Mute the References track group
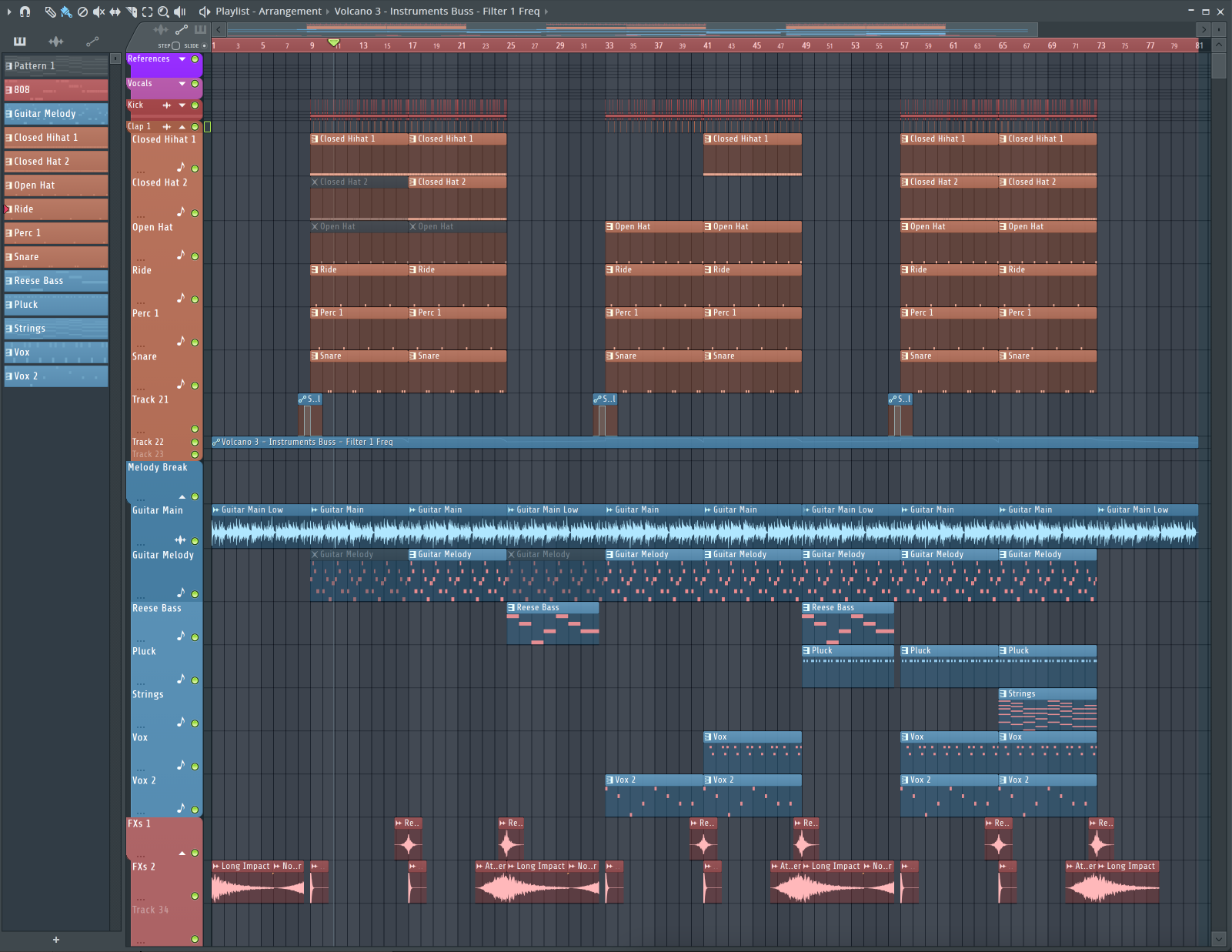This screenshot has width=1232, height=952. (195, 59)
